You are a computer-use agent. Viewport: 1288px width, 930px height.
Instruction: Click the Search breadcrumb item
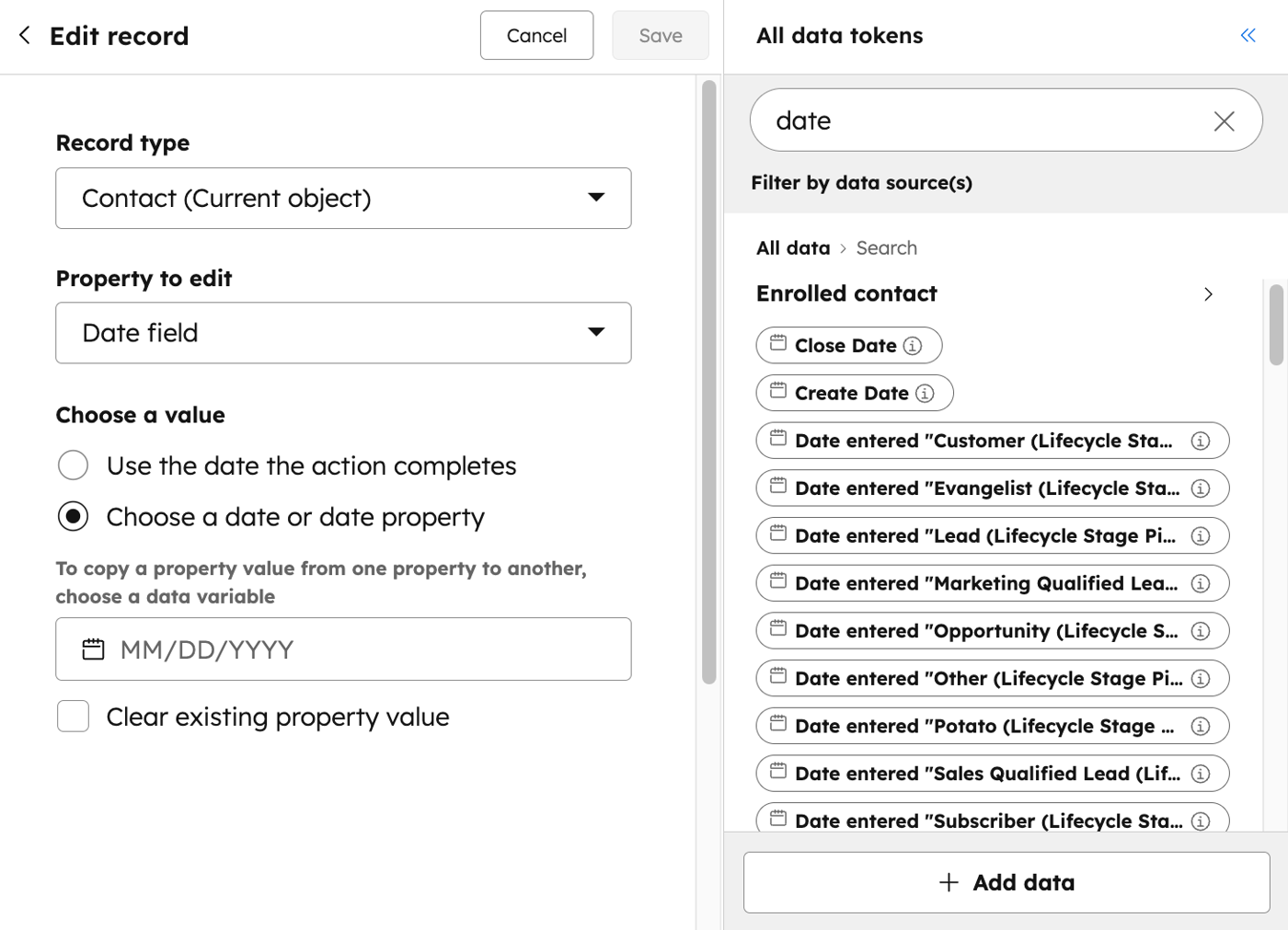click(x=887, y=247)
